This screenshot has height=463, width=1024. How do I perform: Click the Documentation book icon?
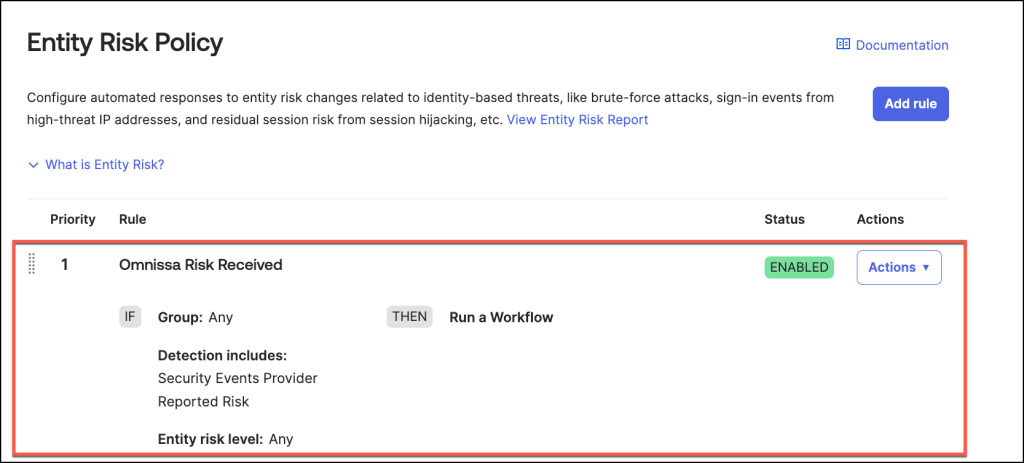point(842,45)
